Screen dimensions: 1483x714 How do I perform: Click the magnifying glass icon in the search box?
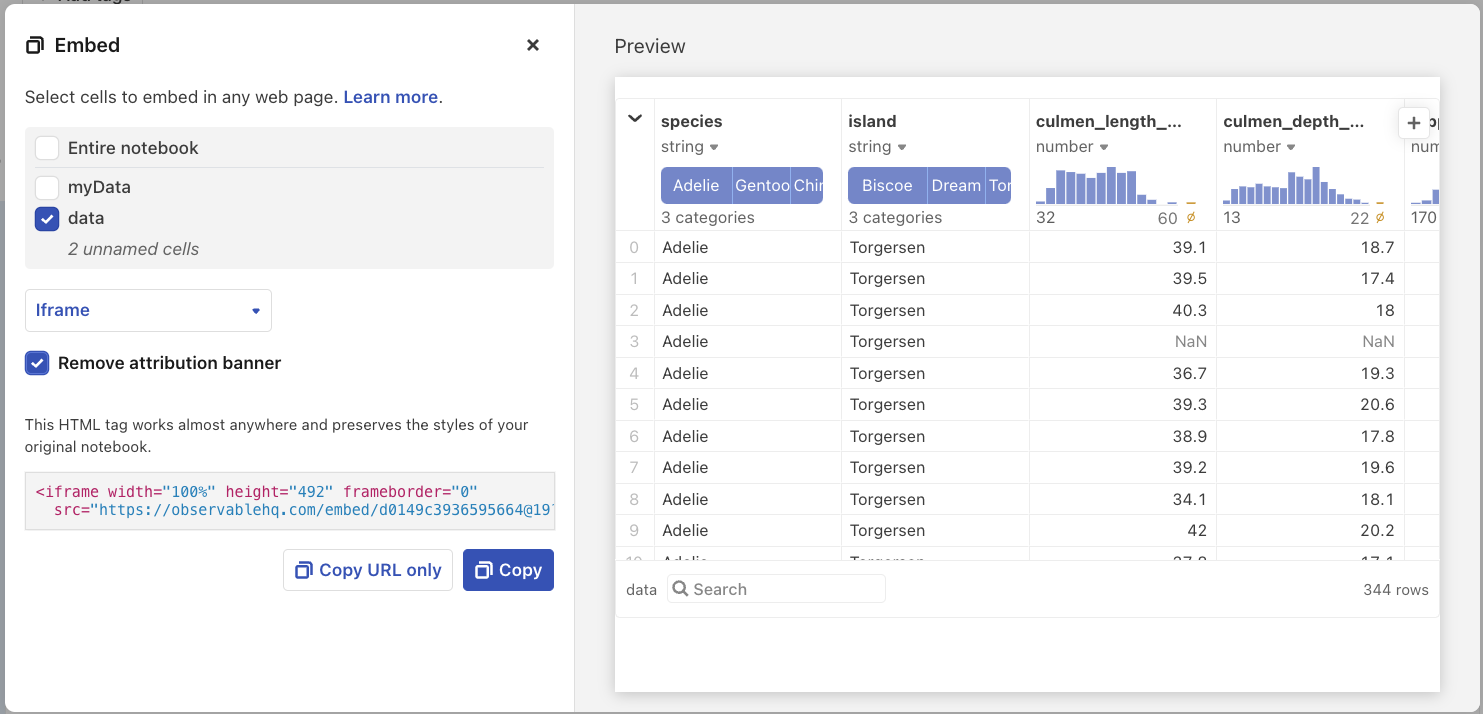tap(680, 588)
